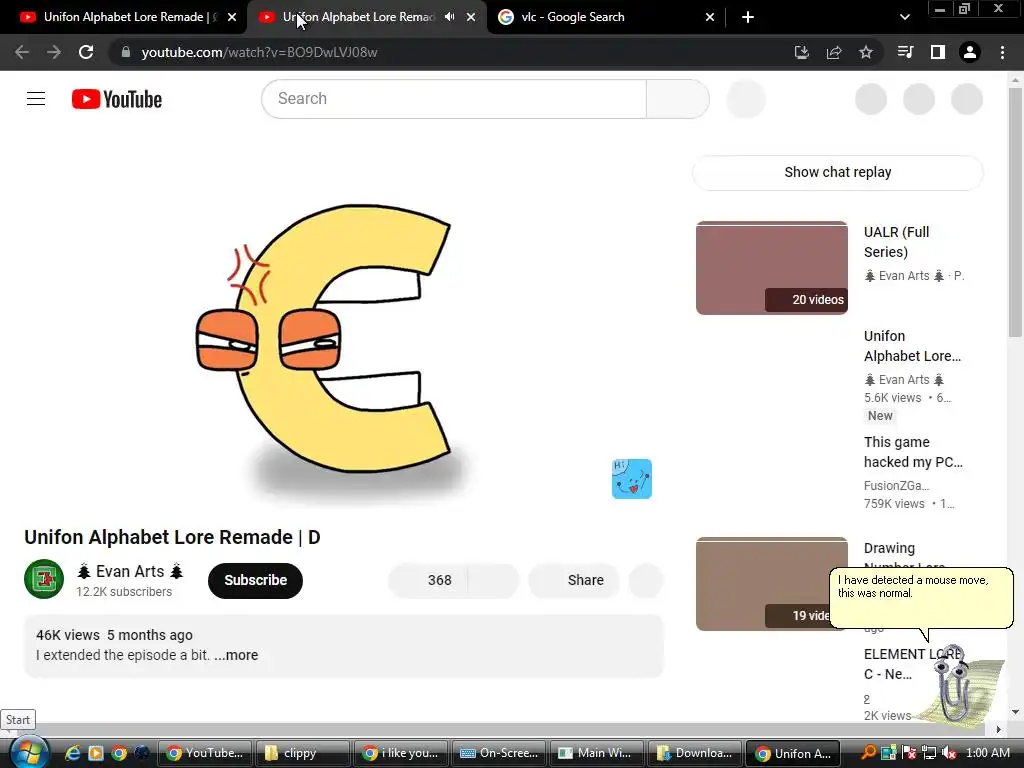Image resolution: width=1024 pixels, height=768 pixels.
Task: Reload the YouTube page
Action: point(86,52)
